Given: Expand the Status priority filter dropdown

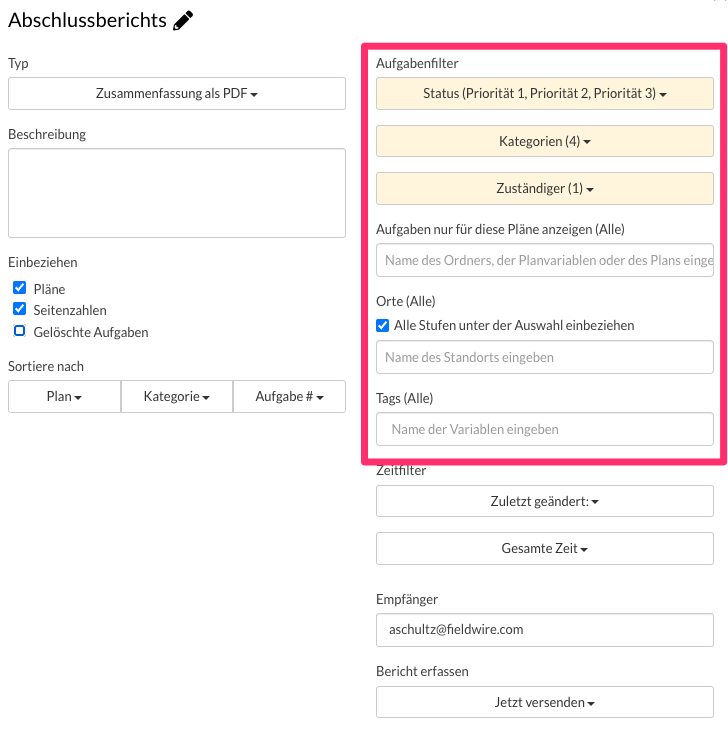Looking at the screenshot, I should coord(544,94).
